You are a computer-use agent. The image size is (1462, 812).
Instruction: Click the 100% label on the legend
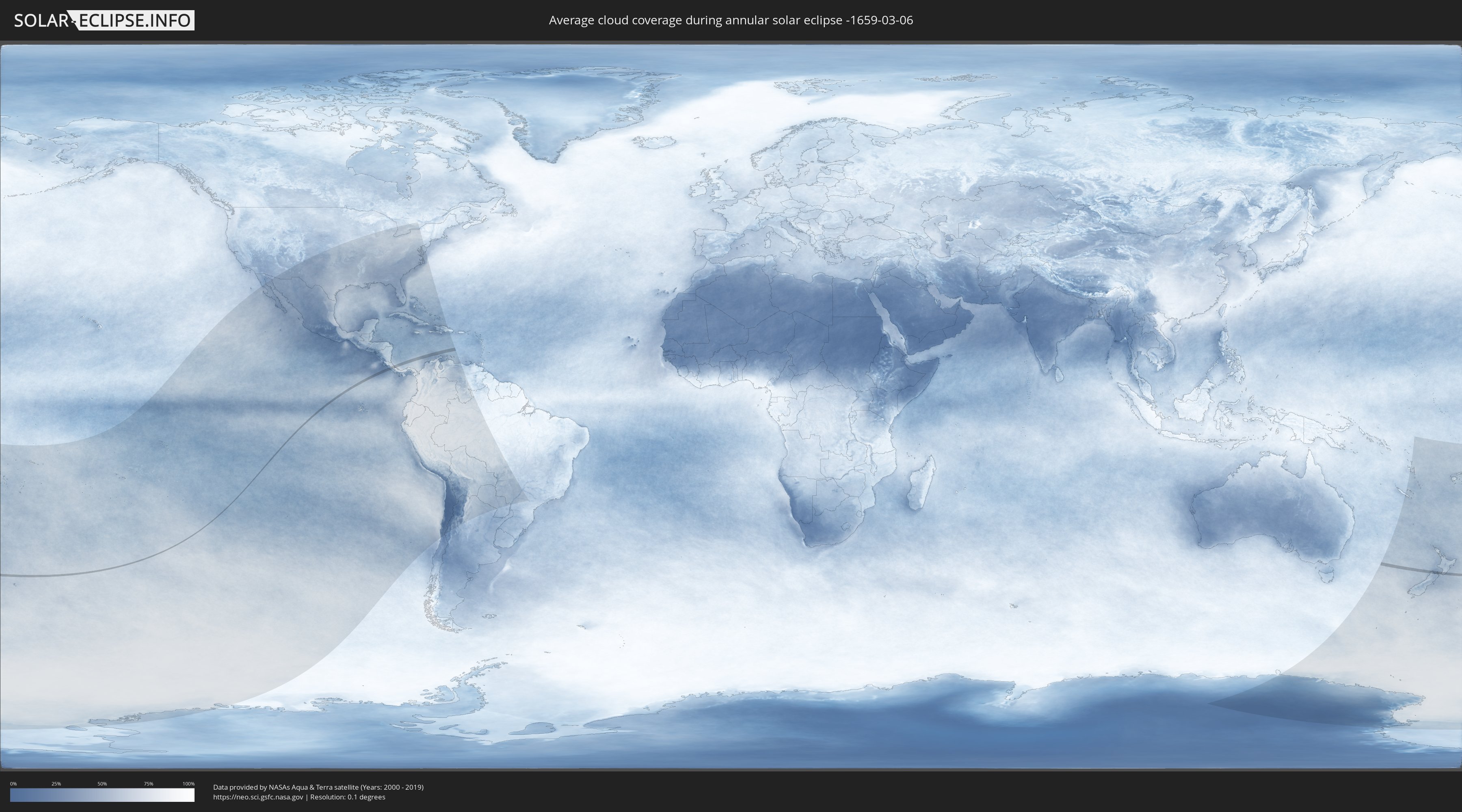pyautogui.click(x=188, y=784)
